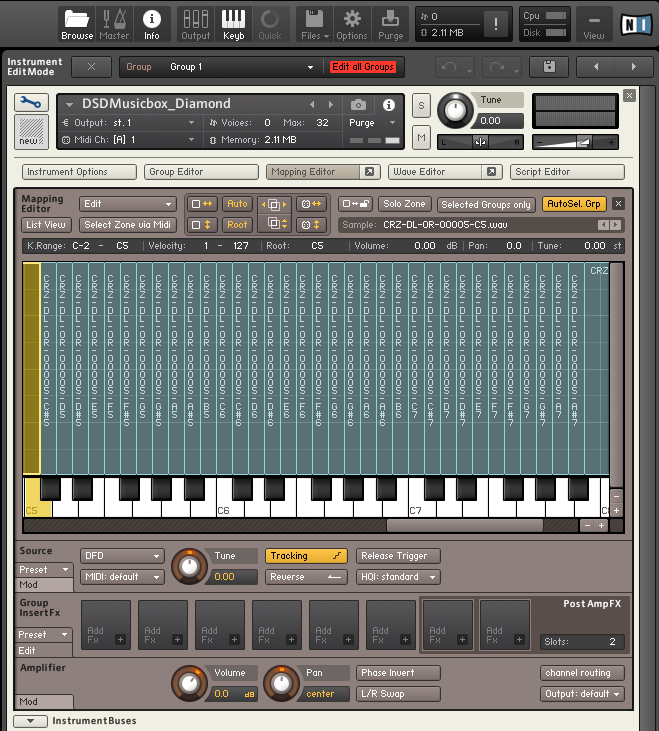Click the redo arrow button
Image resolution: width=659 pixels, height=731 pixels.
click(x=497, y=67)
